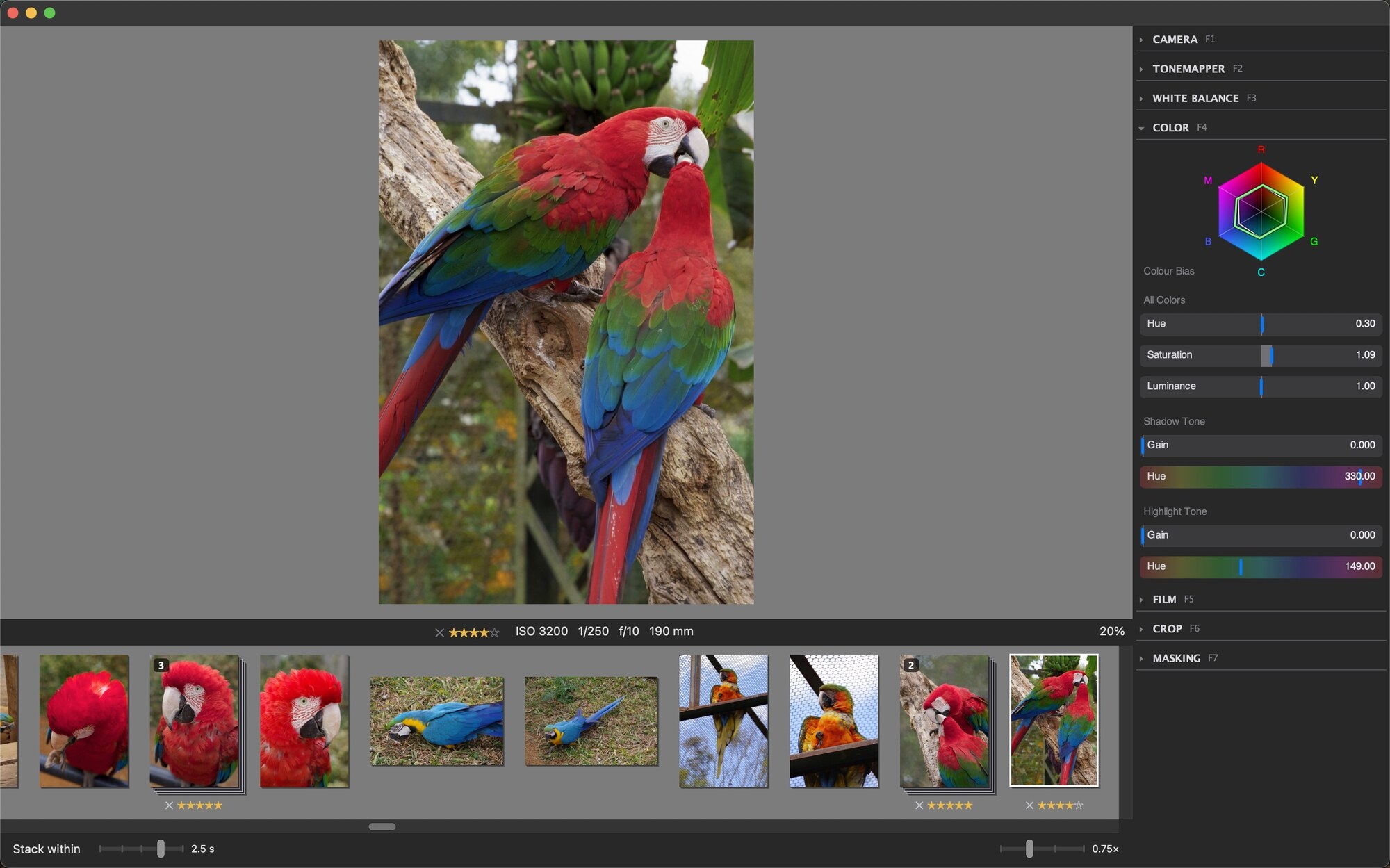The height and width of the screenshot is (868, 1390).
Task: Click star rating under stack-of-3 thumbnail
Action: tap(199, 805)
